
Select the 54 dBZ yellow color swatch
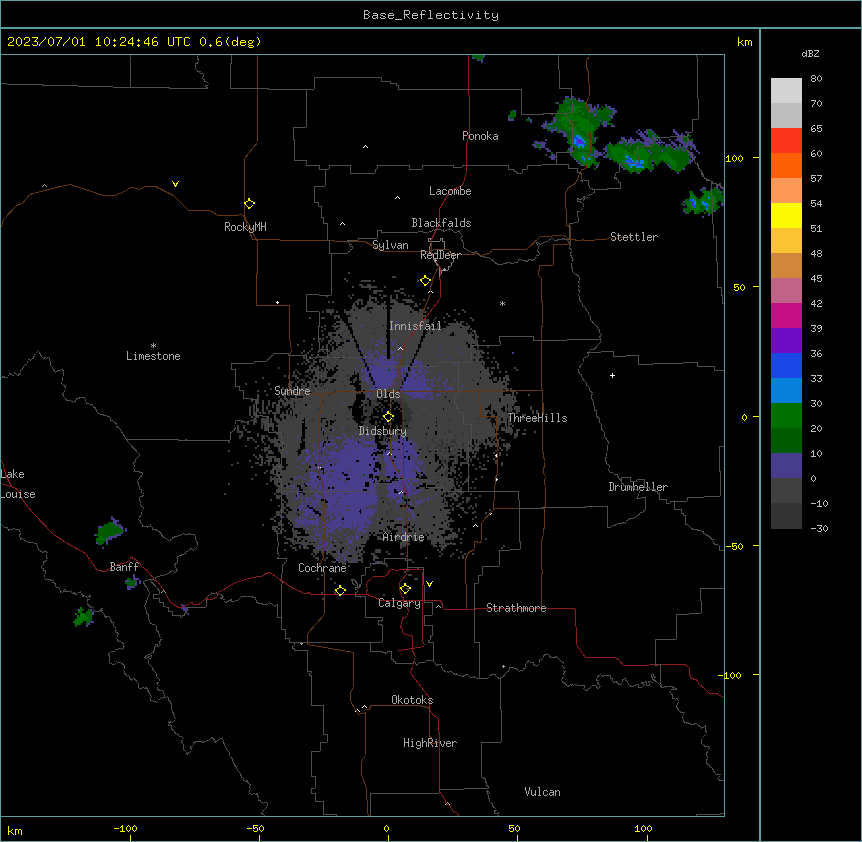786,215
